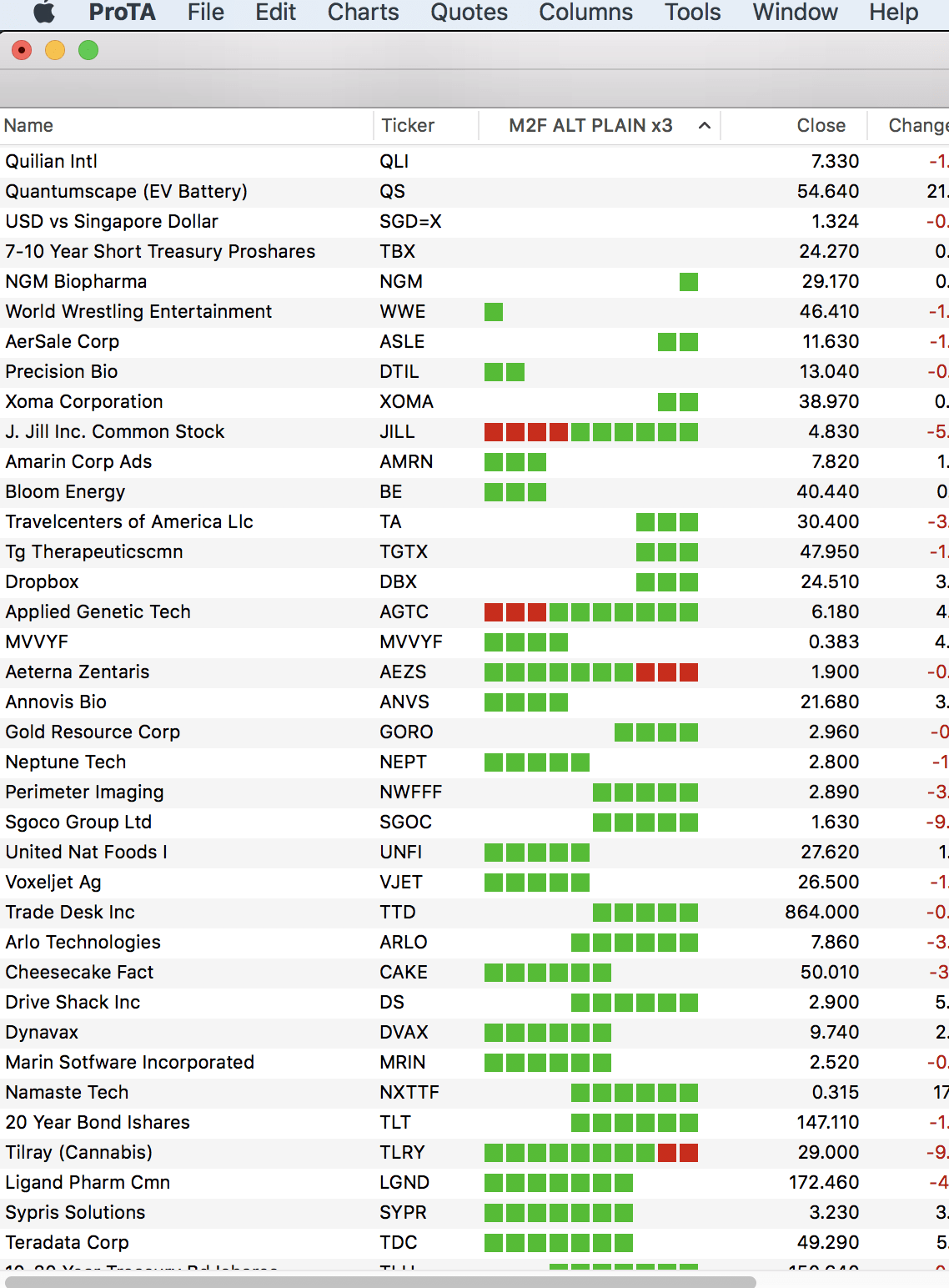The image size is (949, 1288).
Task: Select the Precision Bio name
Action: [61, 372]
